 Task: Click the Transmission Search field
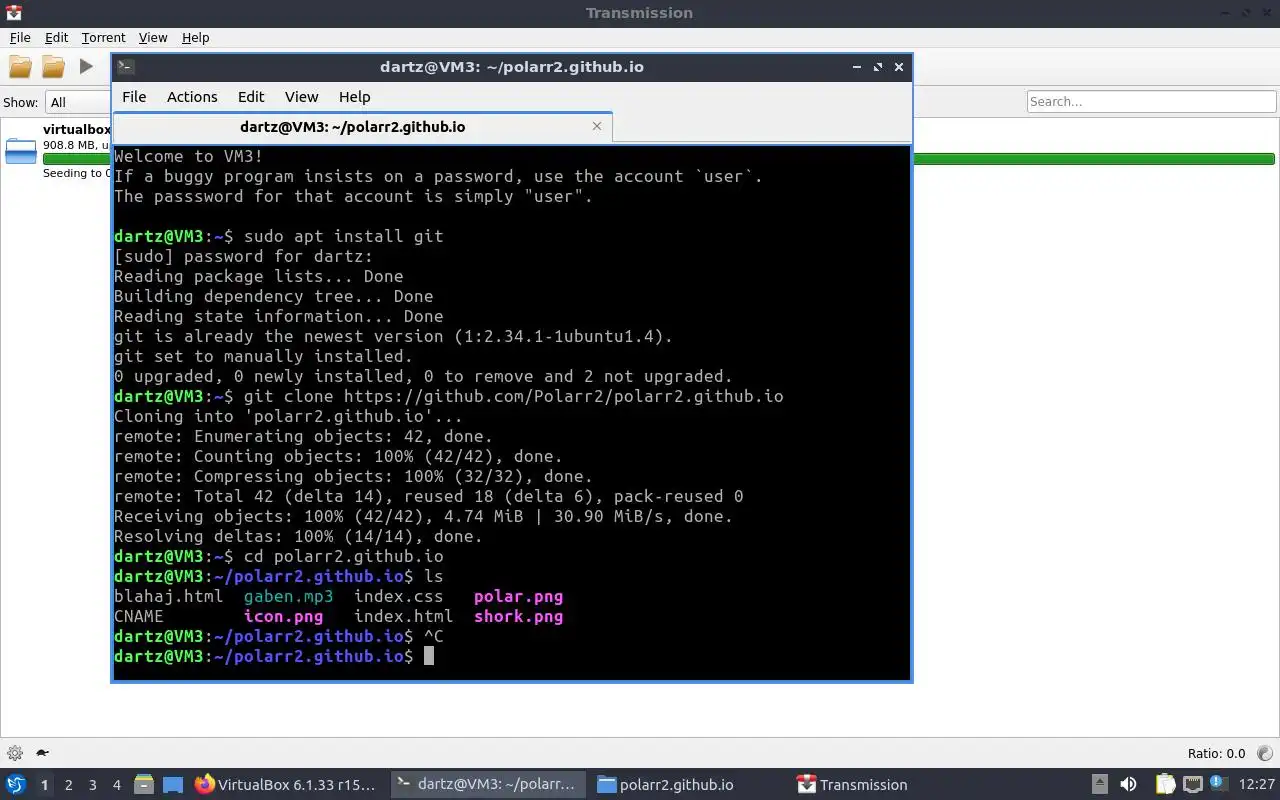[x=1151, y=101]
